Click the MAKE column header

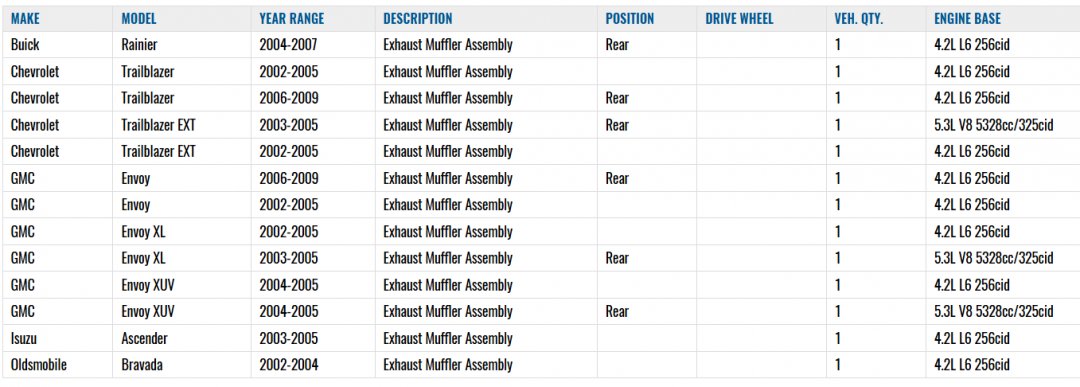[25, 19]
